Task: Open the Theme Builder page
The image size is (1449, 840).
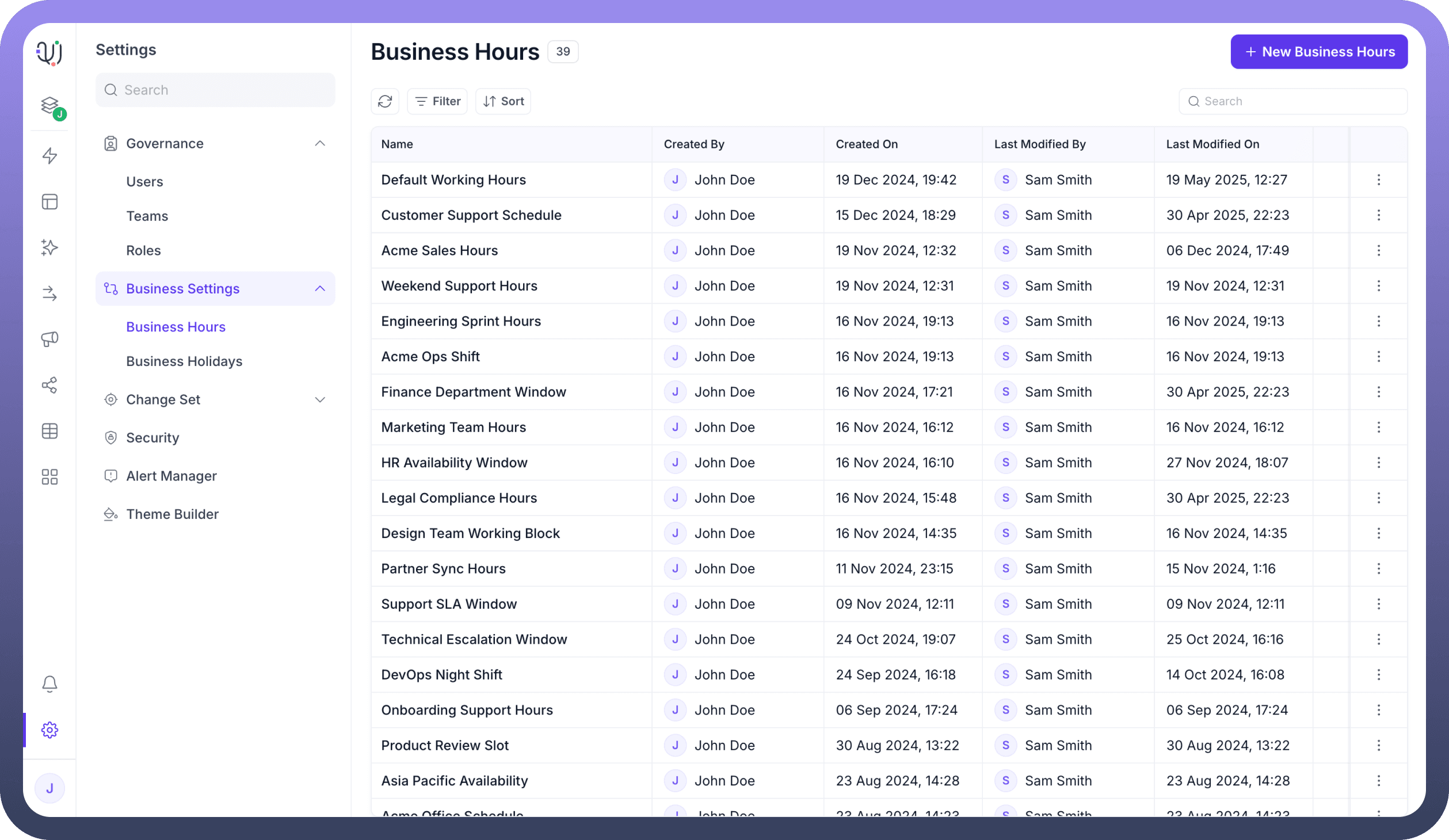Action: pyautogui.click(x=172, y=514)
